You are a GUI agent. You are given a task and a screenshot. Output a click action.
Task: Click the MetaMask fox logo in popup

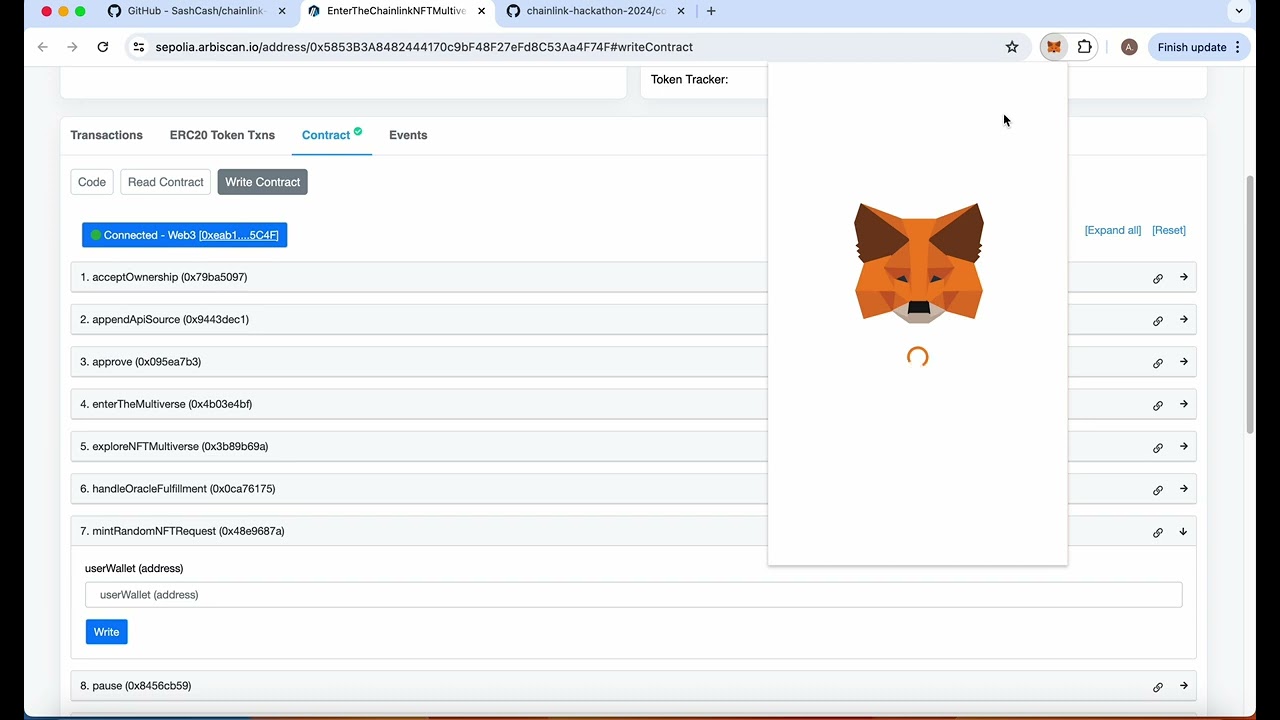919,263
